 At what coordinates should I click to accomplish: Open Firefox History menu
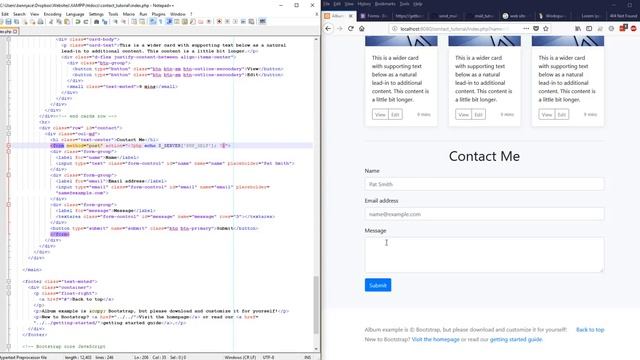(x=364, y=4)
